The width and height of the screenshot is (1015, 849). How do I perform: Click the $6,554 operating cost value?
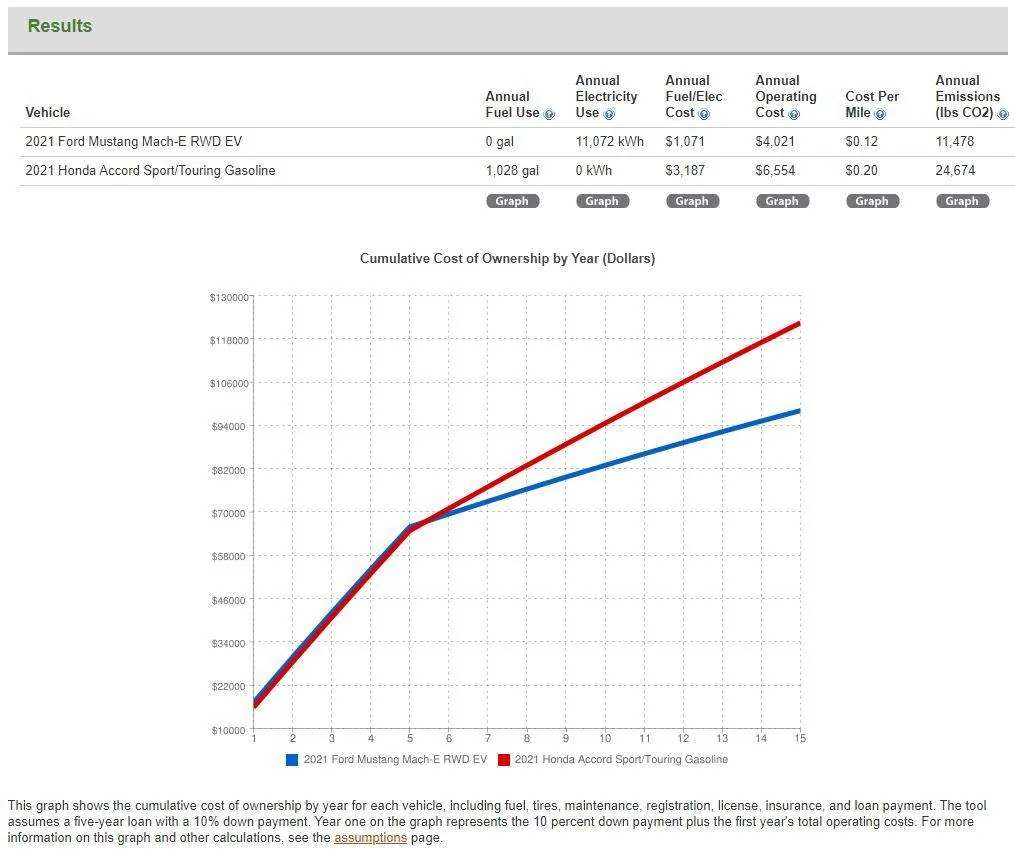(775, 171)
